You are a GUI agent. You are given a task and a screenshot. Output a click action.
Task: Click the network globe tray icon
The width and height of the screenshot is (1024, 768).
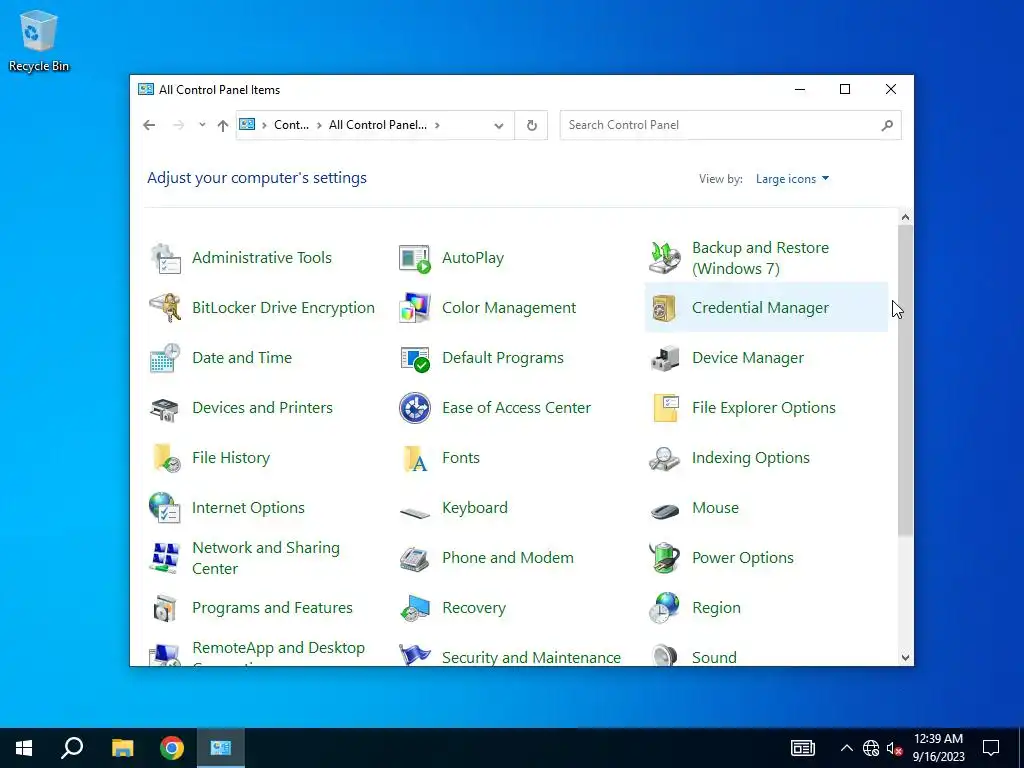click(x=871, y=748)
